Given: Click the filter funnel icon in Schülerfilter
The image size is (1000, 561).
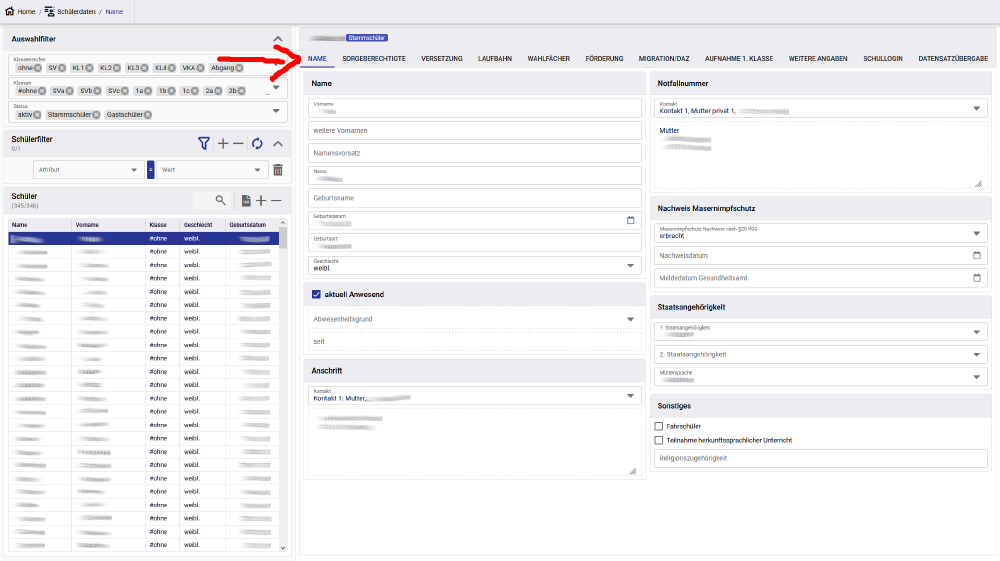Looking at the screenshot, I should (204, 144).
